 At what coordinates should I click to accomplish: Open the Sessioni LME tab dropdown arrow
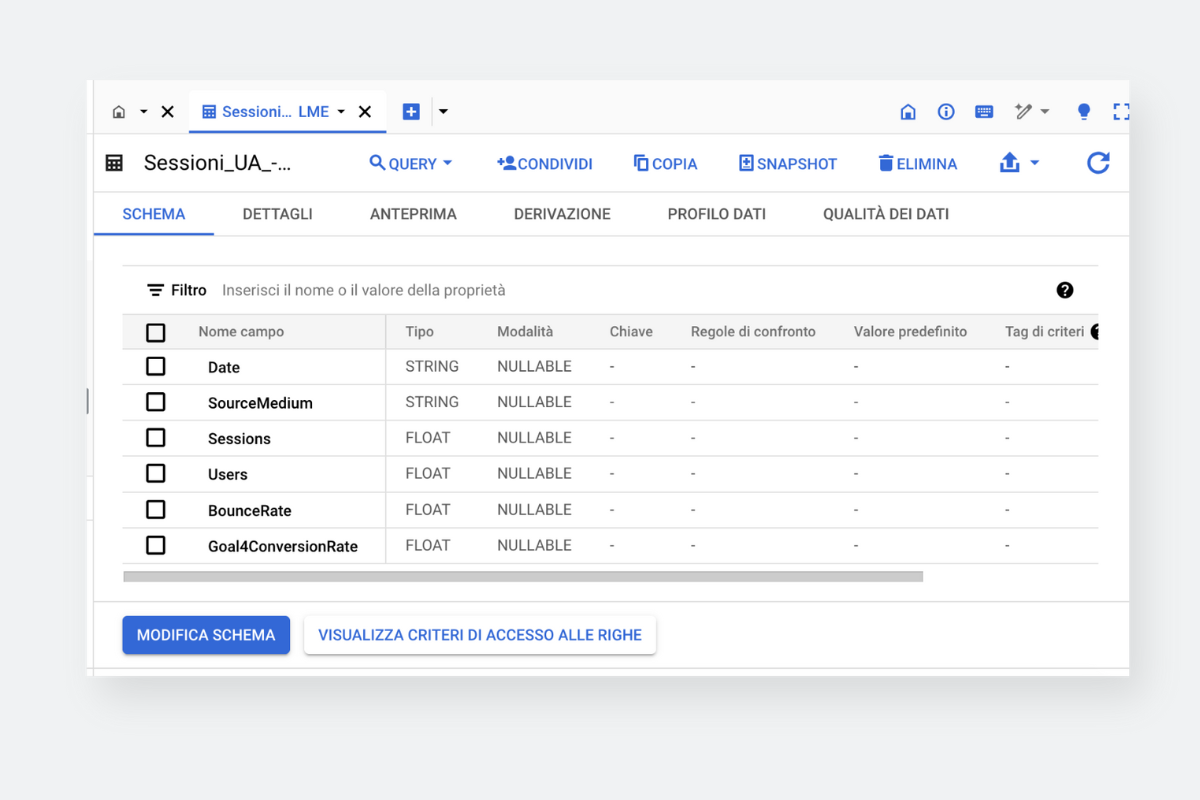pyautogui.click(x=341, y=112)
